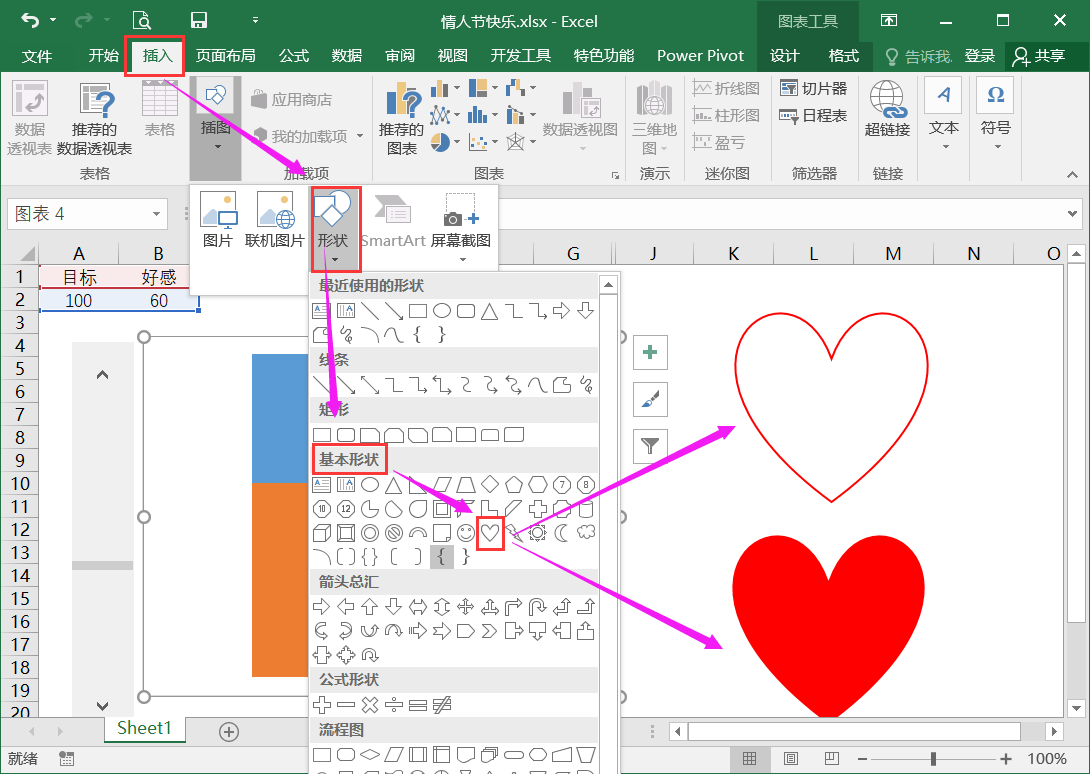Image resolution: width=1090 pixels, height=774 pixels.
Task: Select the U-turn arrow shape
Action: [x=537, y=606]
